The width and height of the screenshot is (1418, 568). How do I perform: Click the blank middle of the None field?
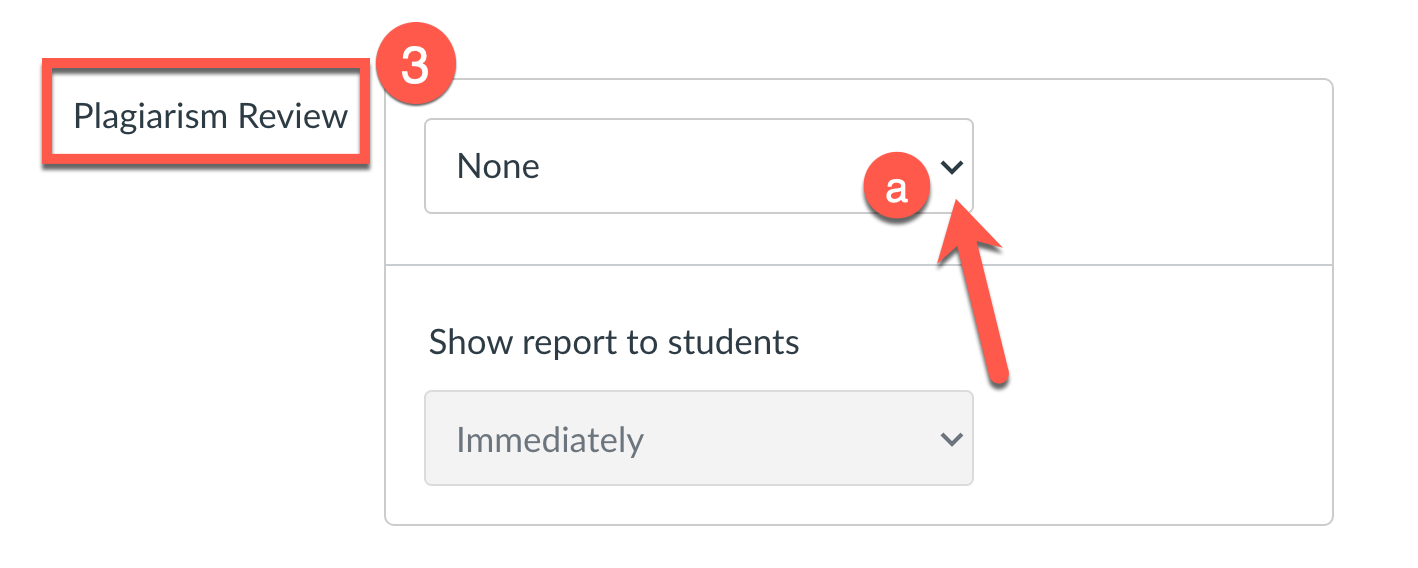pos(700,166)
